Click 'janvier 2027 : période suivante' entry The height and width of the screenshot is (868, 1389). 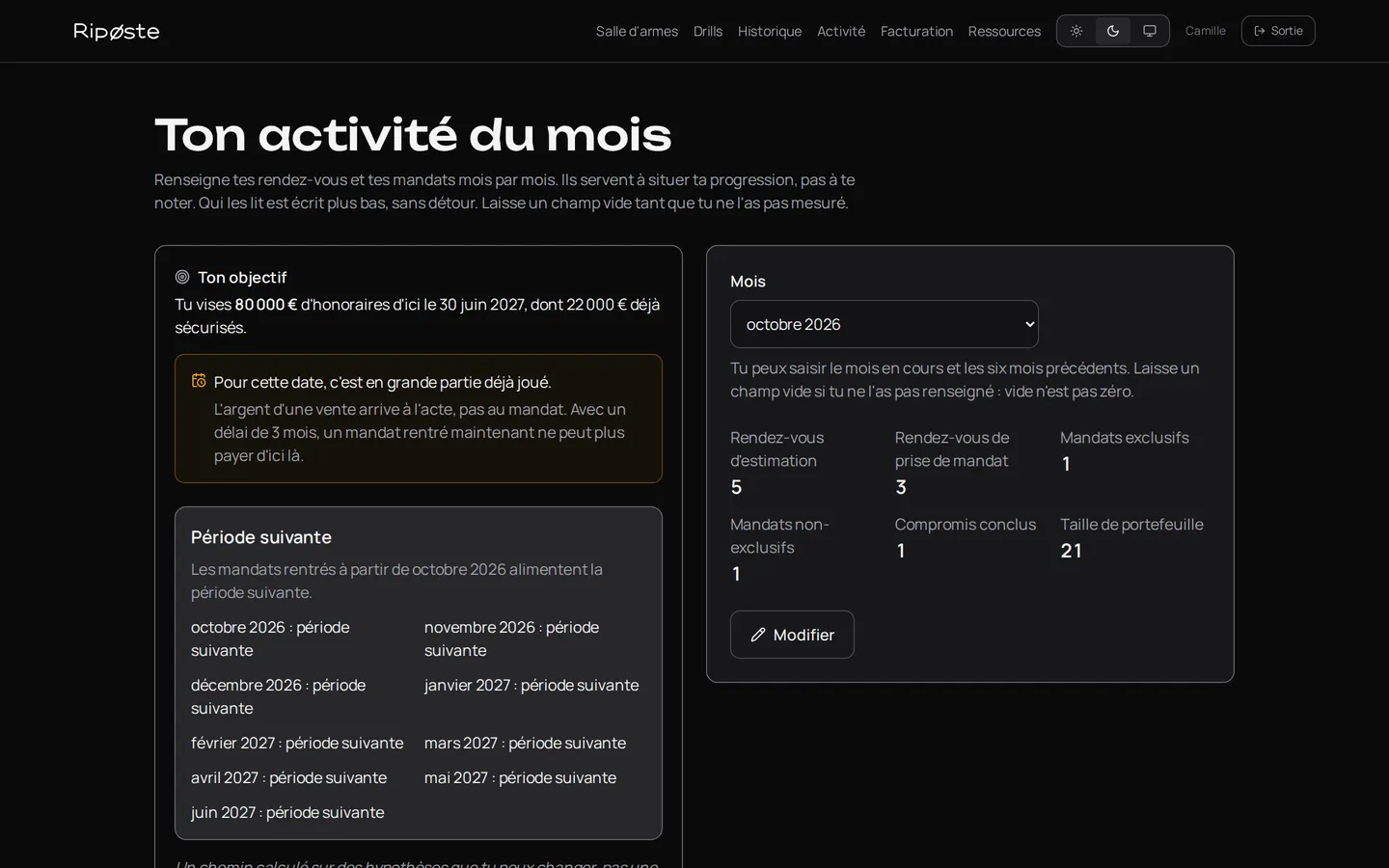pyautogui.click(x=531, y=685)
